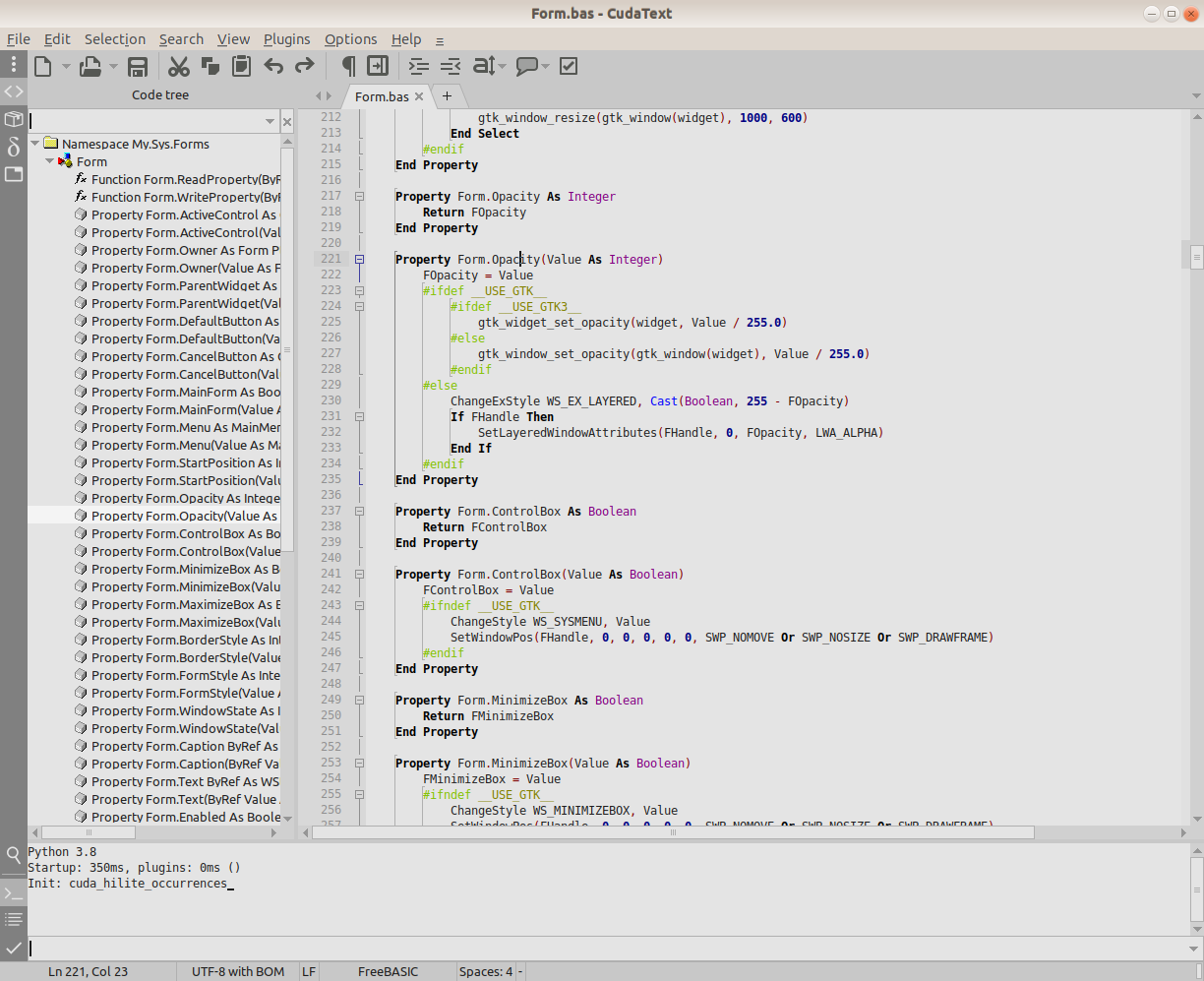The image size is (1204, 981).
Task: Open the Find panel magnifier icon
Action: click(x=14, y=855)
